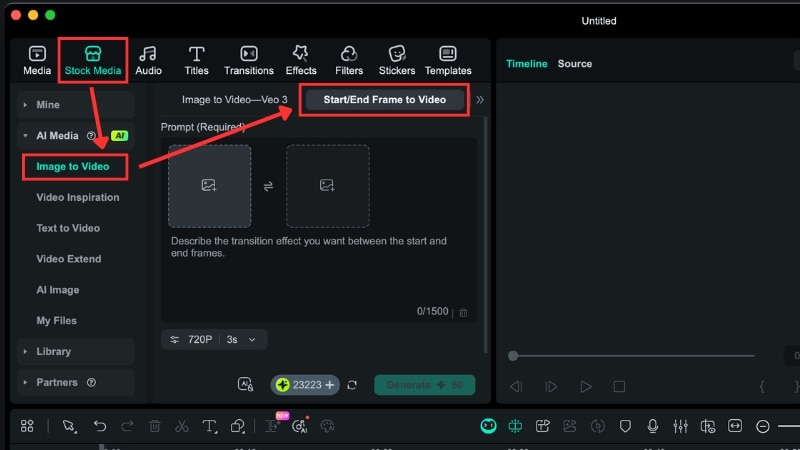
Task: Open the Stickers tab
Action: click(396, 60)
